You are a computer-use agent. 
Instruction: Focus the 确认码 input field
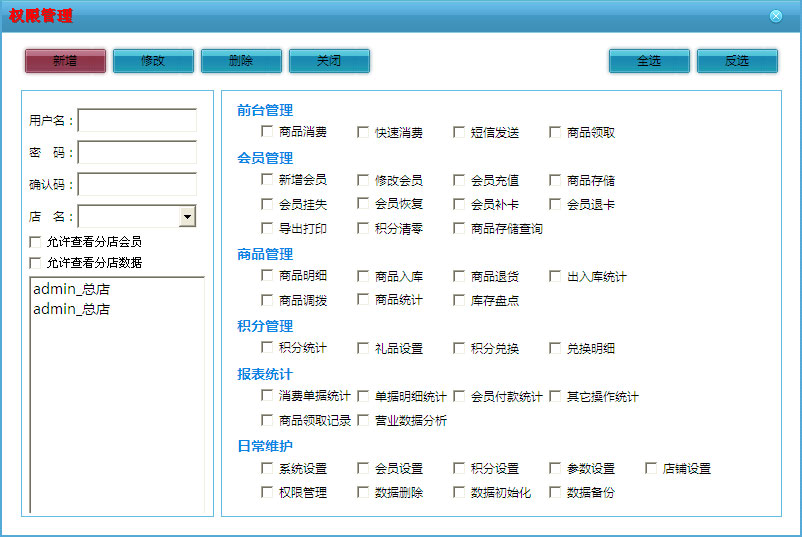[137, 184]
